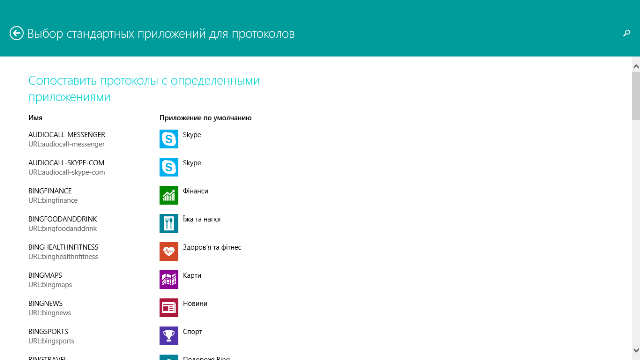Image resolution: width=640 pixels, height=360 pixels.
Task: Click the green Finance app icon
Action: (169, 195)
